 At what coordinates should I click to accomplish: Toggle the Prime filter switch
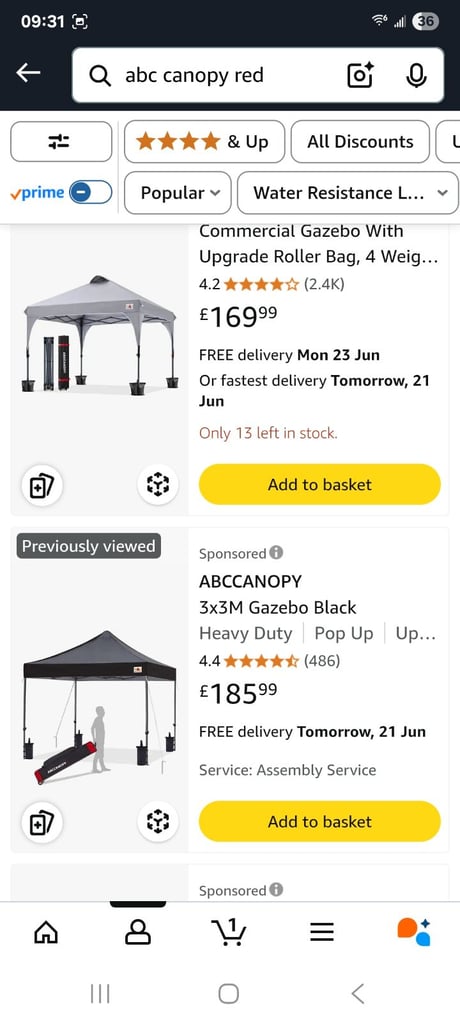91,193
